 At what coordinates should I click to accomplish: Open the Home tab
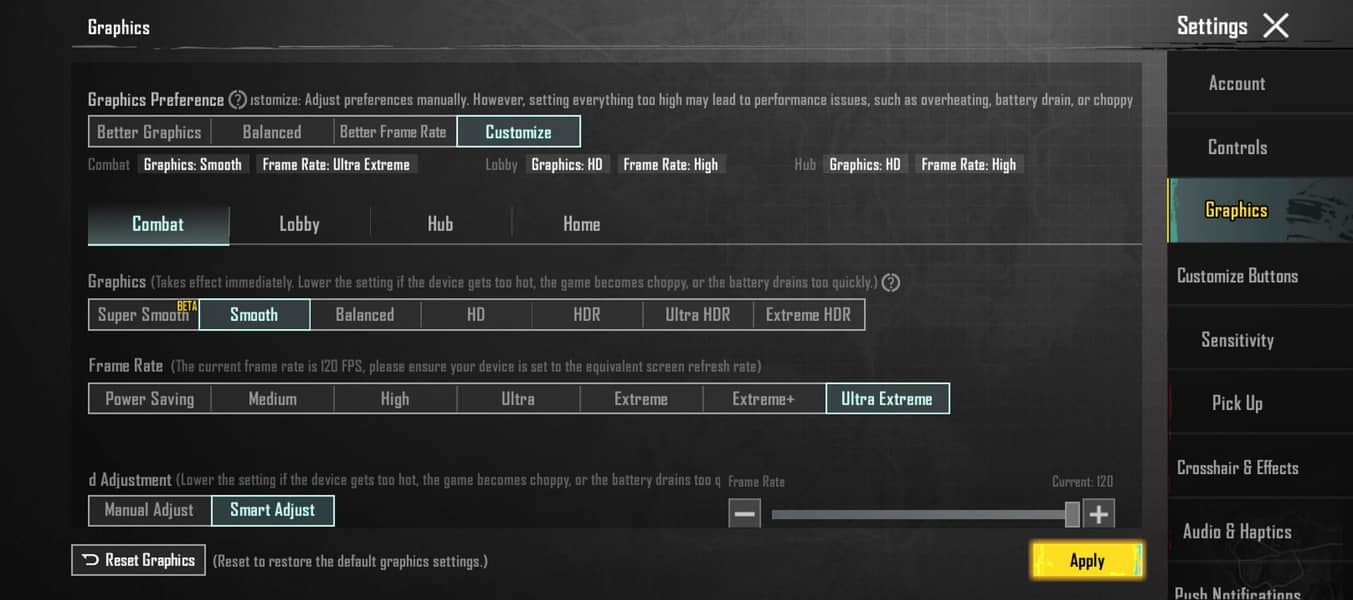click(x=581, y=225)
